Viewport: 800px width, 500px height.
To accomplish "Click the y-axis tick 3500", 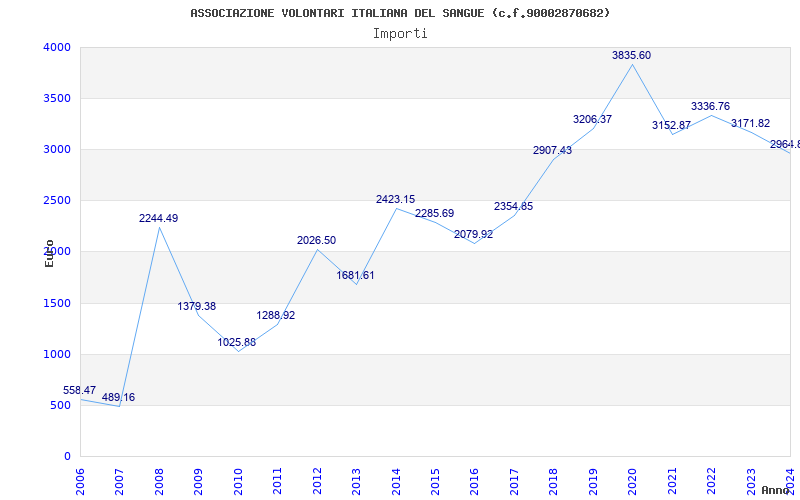I will 57,98.
